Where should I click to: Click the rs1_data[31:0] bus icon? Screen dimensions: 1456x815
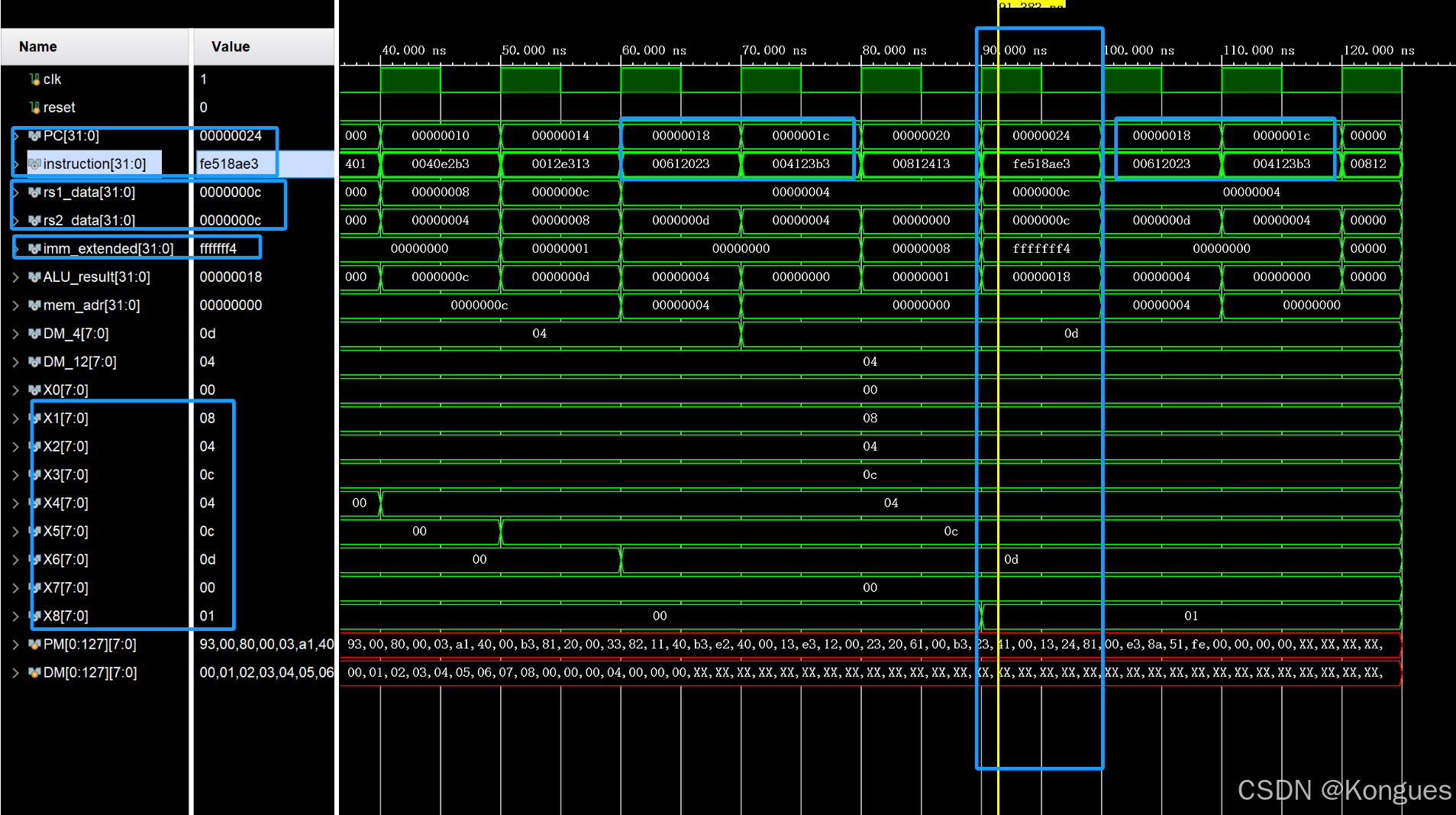pos(34,192)
